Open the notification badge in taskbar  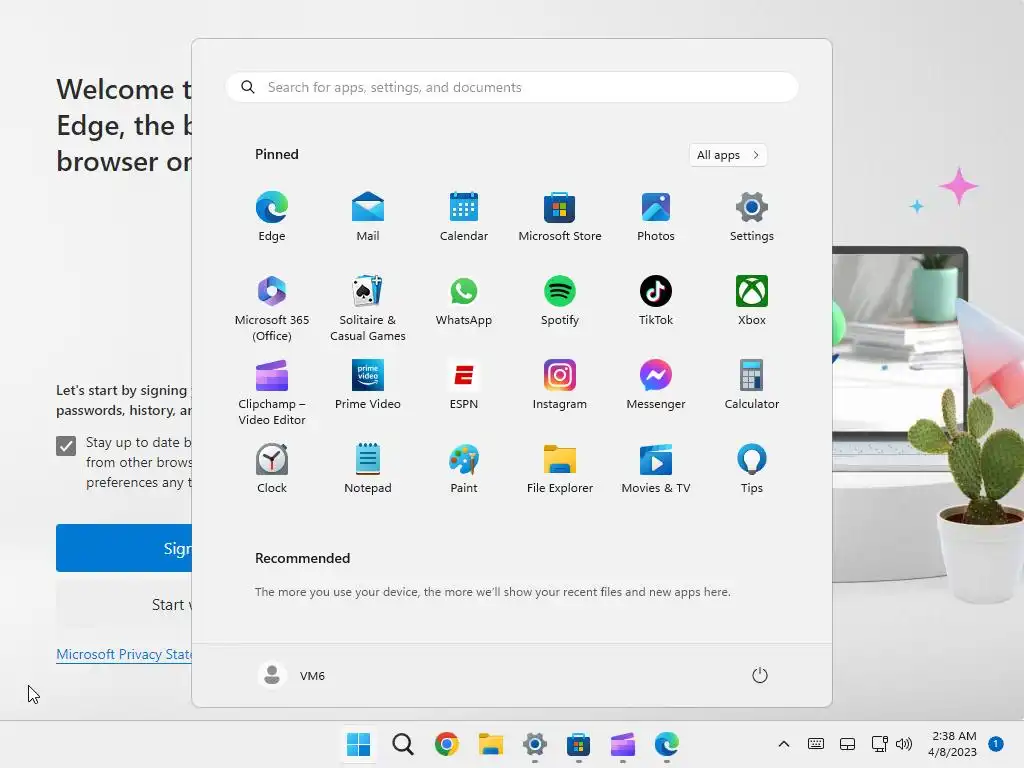tap(996, 744)
